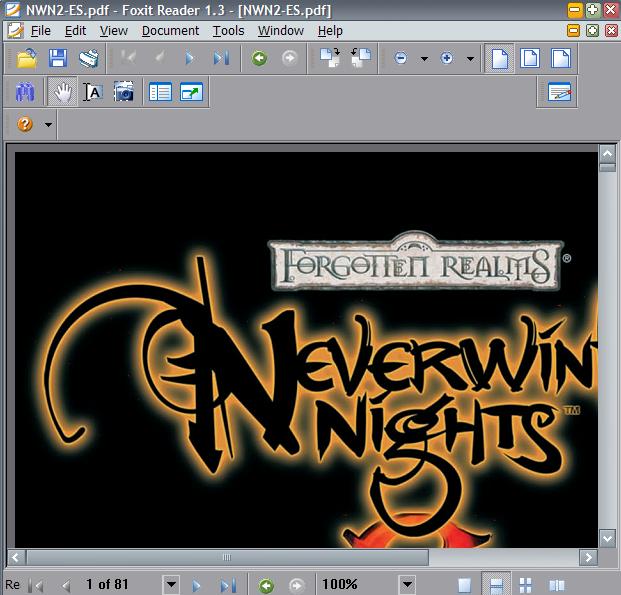Screen dimensions: 621x595
Task: Click horizontal scrollbar left arrow
Action: [x=16, y=557]
